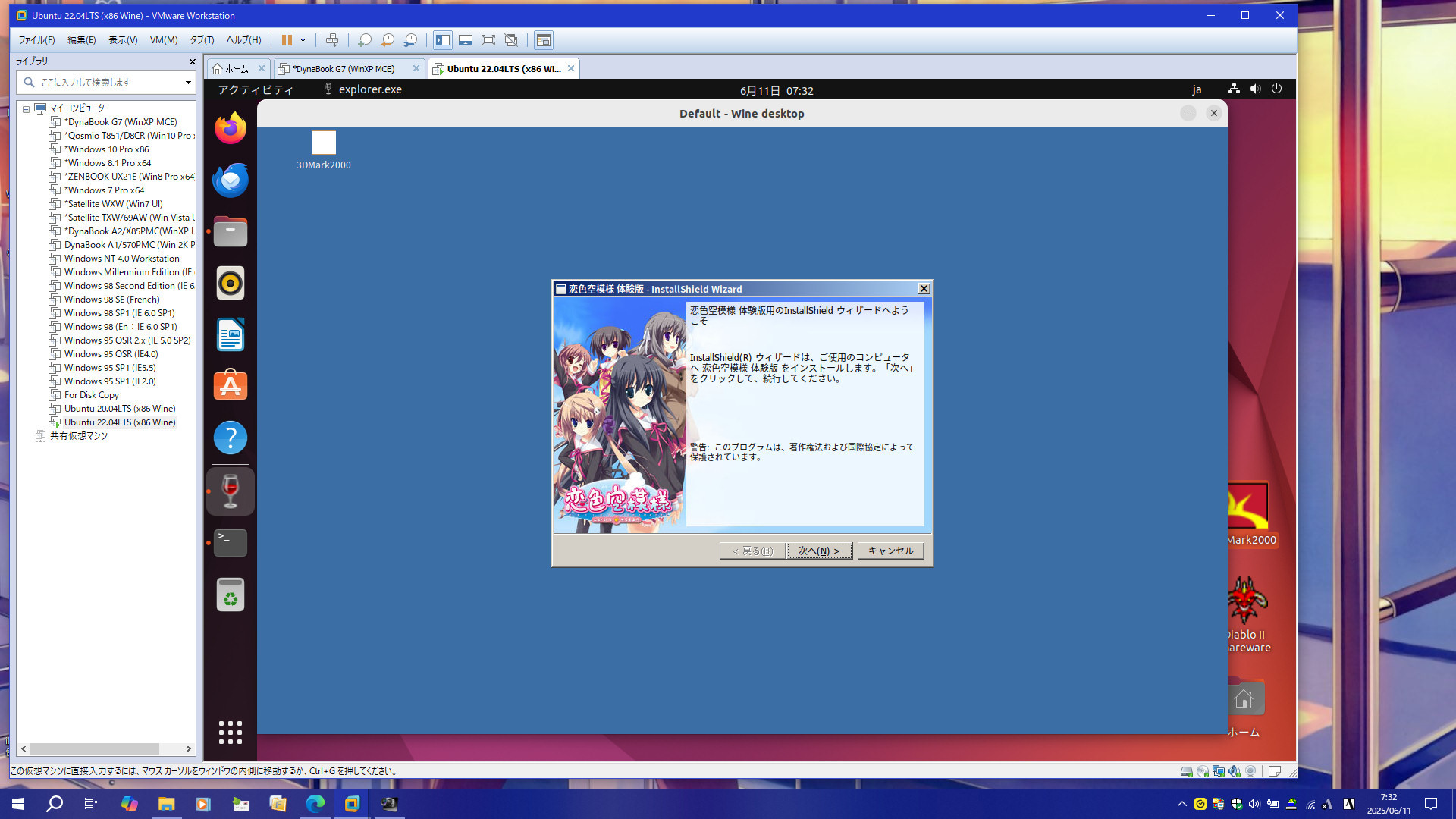Open the ファイル(F) menu
The height and width of the screenshot is (819, 1456).
tap(36, 40)
